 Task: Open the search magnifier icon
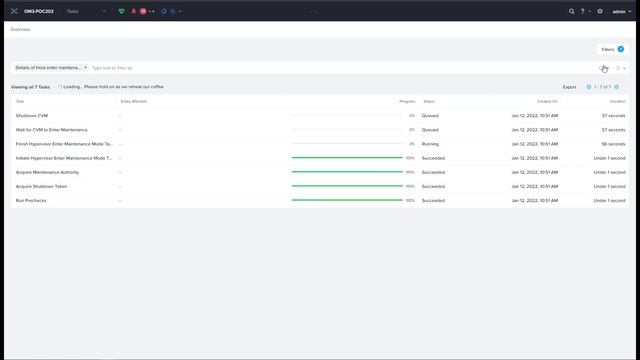tap(571, 11)
